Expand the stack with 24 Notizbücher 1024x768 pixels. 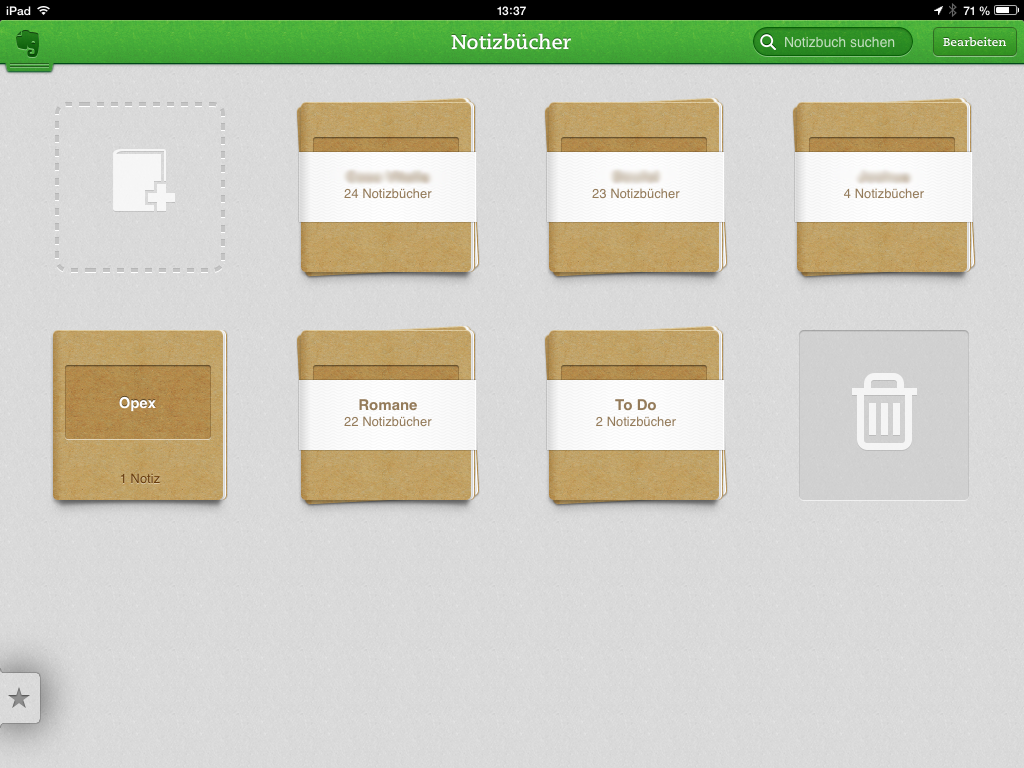[x=387, y=186]
